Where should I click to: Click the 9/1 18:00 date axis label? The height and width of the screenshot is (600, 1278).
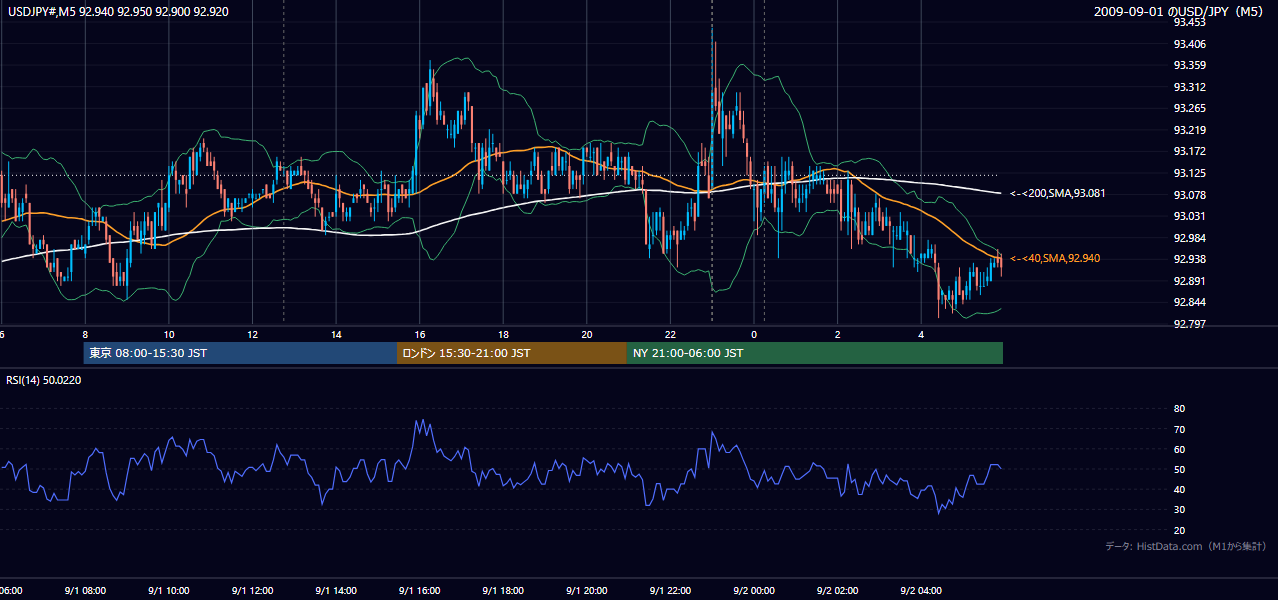503,591
